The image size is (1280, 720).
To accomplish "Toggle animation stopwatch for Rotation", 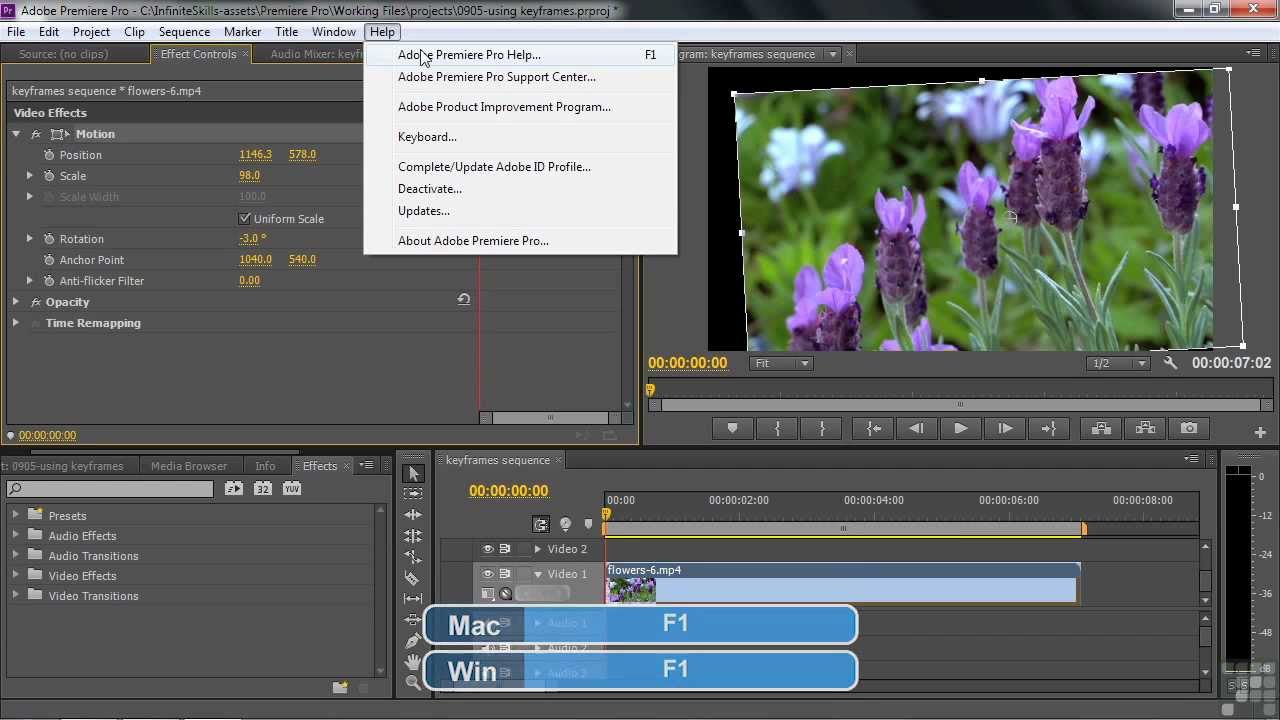I will click(49, 239).
